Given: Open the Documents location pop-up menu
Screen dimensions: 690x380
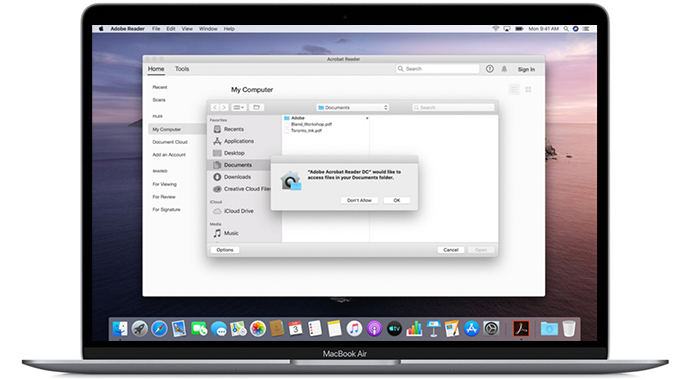Looking at the screenshot, I should point(352,107).
